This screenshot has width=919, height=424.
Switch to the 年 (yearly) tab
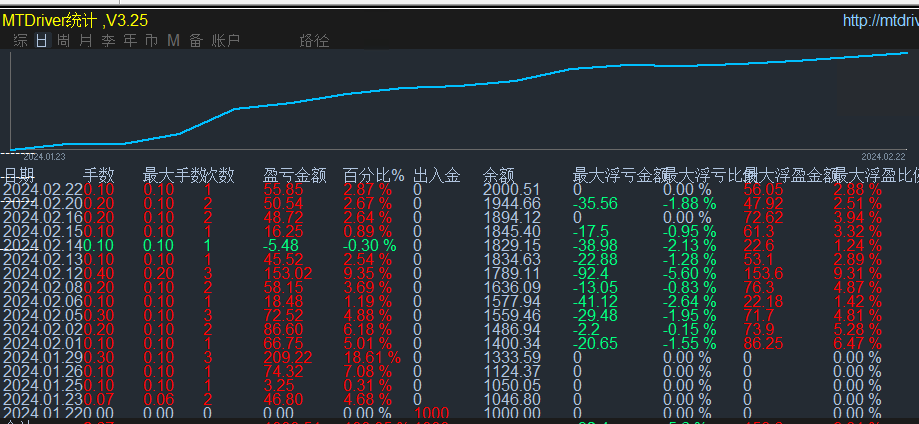pyautogui.click(x=130, y=40)
